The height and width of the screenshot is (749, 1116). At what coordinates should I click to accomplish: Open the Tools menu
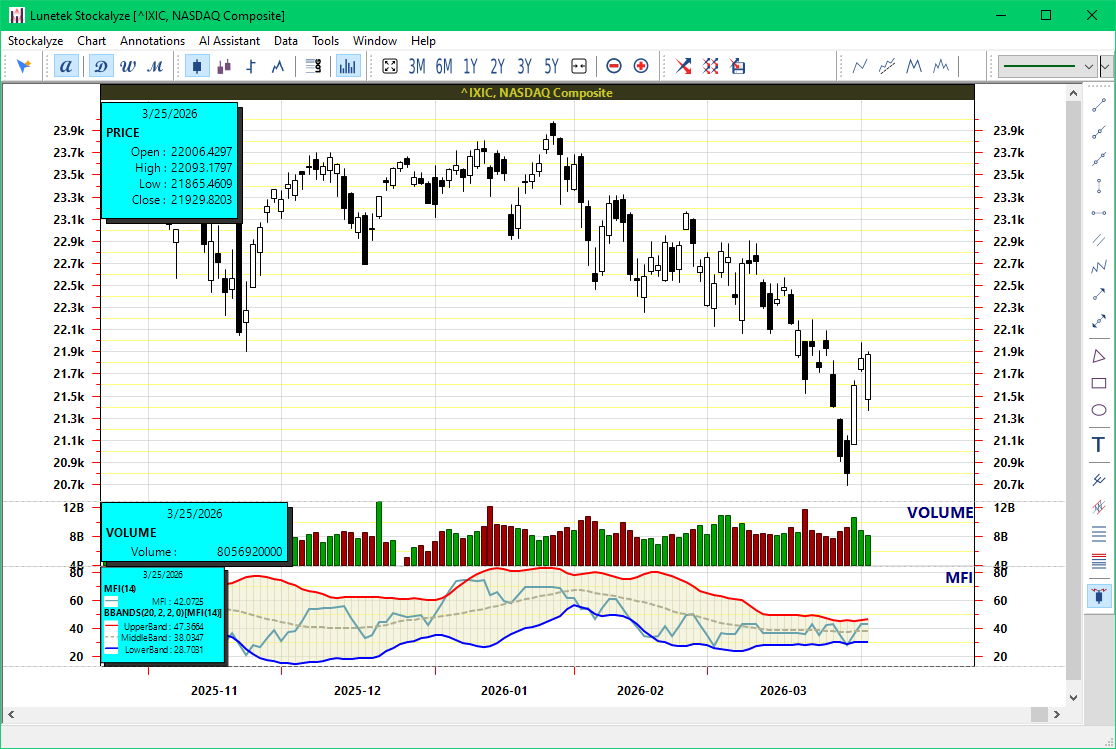pyautogui.click(x=325, y=41)
